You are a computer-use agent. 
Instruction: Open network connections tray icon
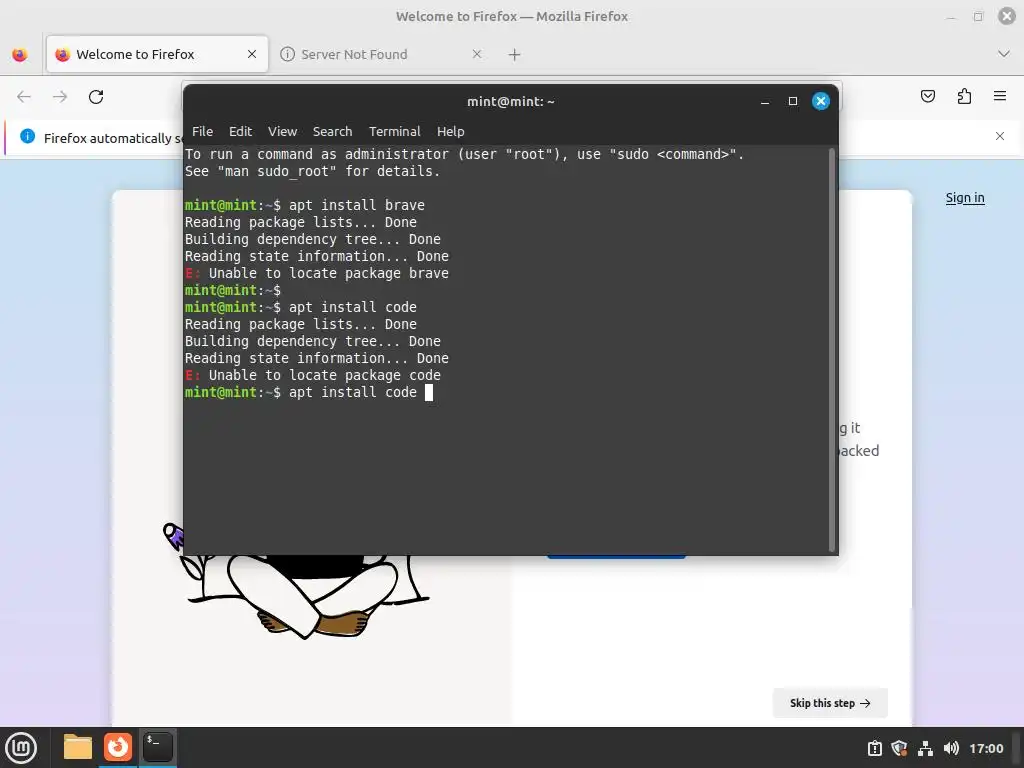pos(925,748)
